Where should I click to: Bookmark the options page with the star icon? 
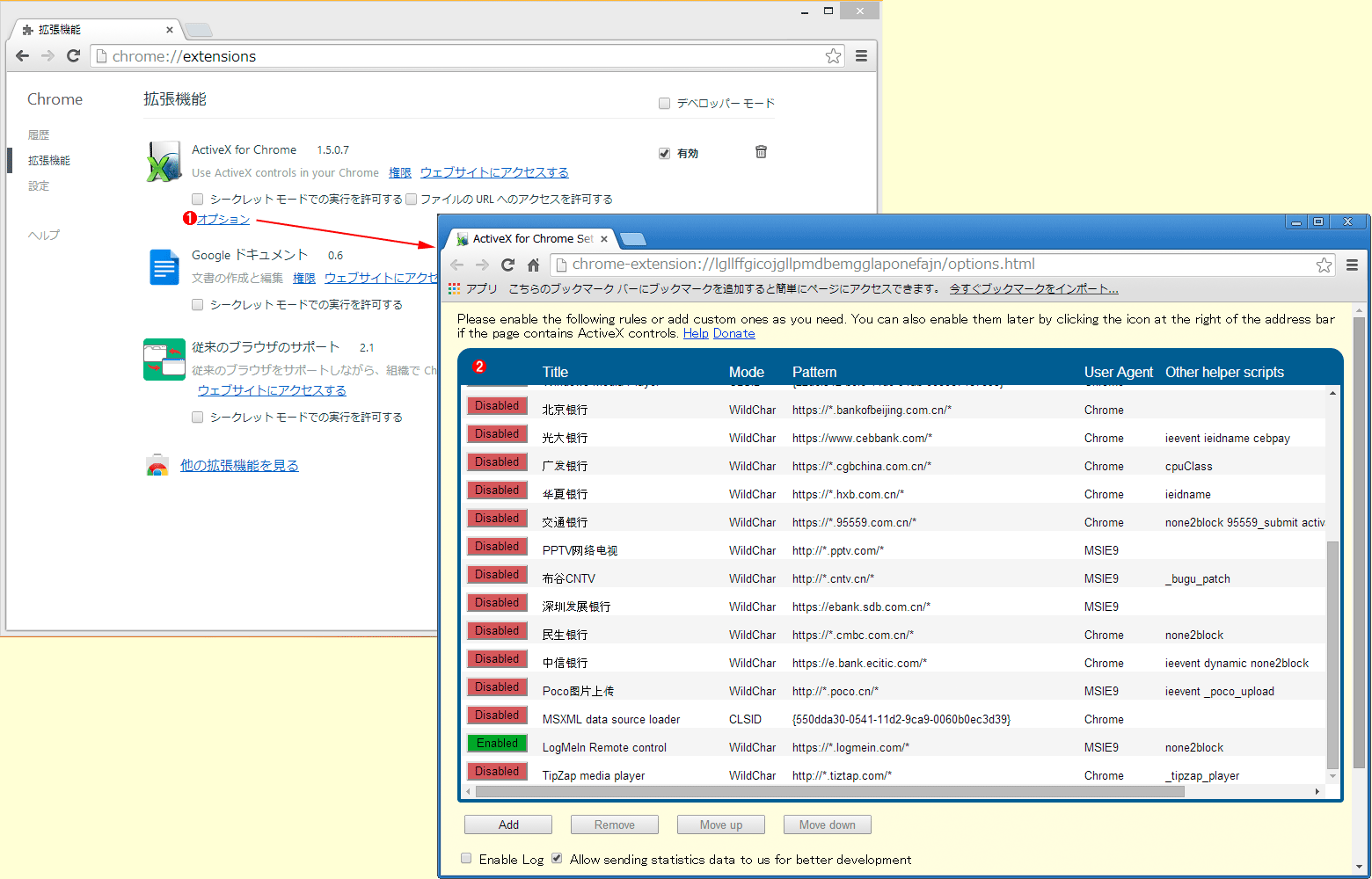(x=1324, y=264)
